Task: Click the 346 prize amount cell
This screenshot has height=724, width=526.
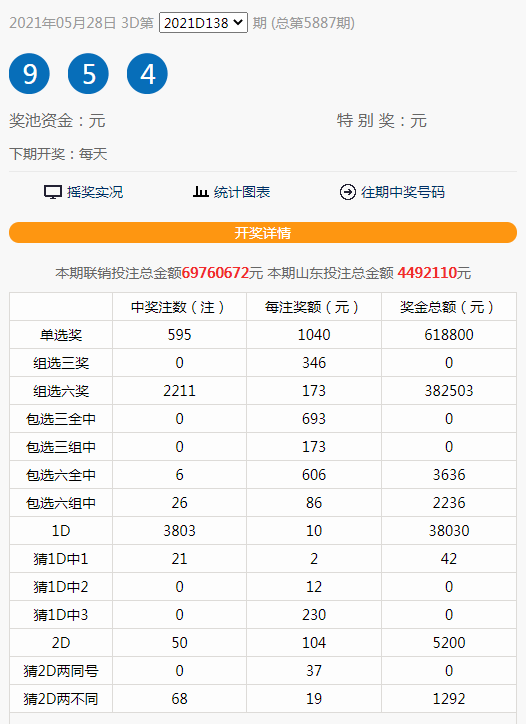Action: coord(314,363)
